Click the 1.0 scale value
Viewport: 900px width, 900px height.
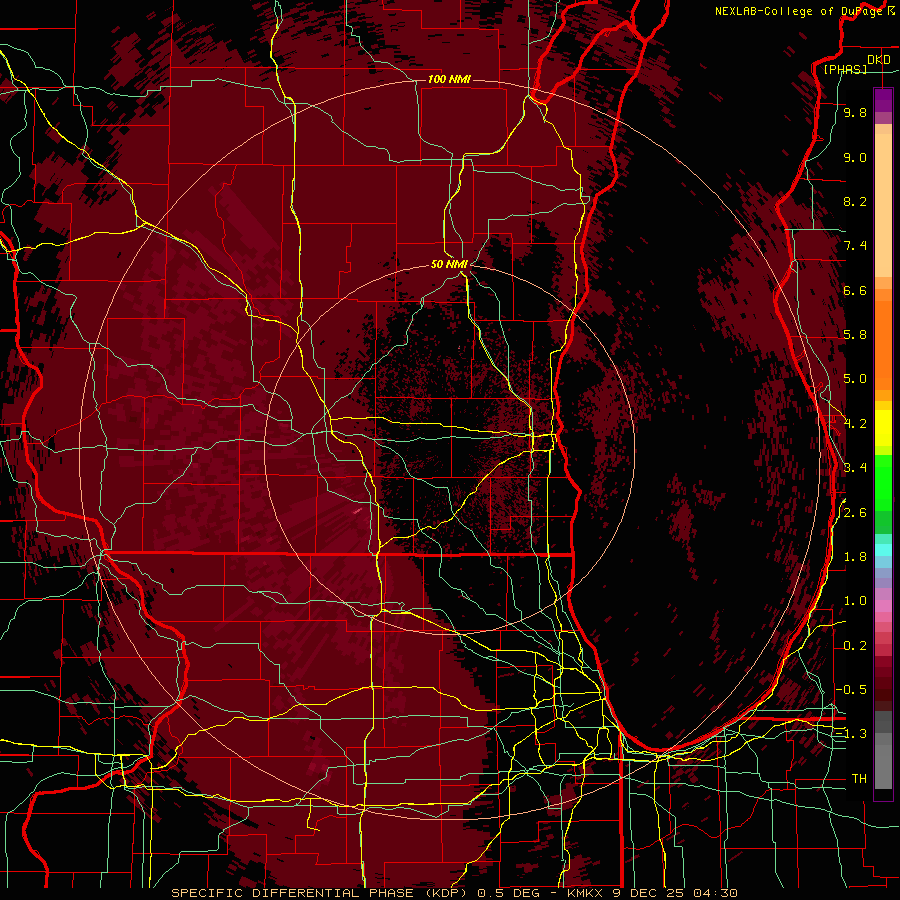tap(855, 601)
